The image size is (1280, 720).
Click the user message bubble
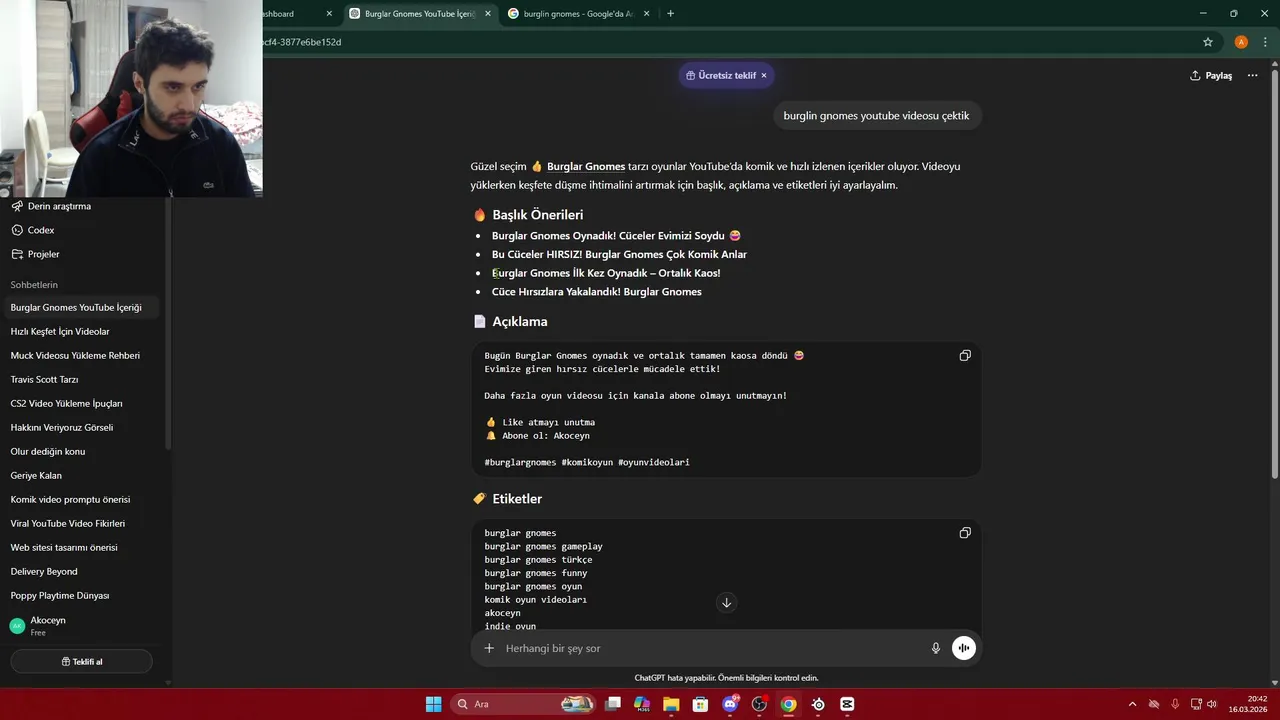click(x=876, y=115)
